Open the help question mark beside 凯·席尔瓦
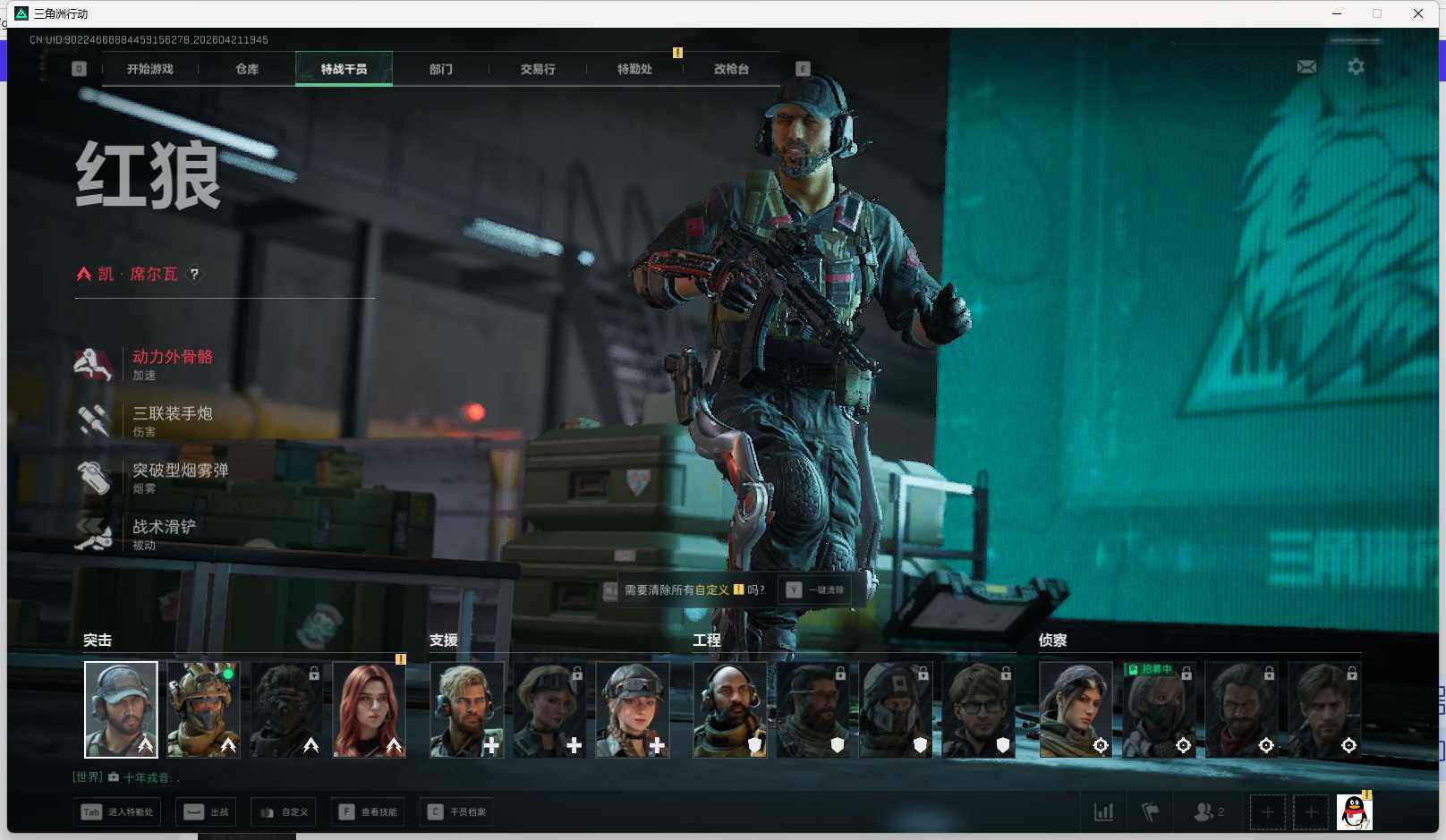This screenshot has height=840, width=1446. (194, 275)
